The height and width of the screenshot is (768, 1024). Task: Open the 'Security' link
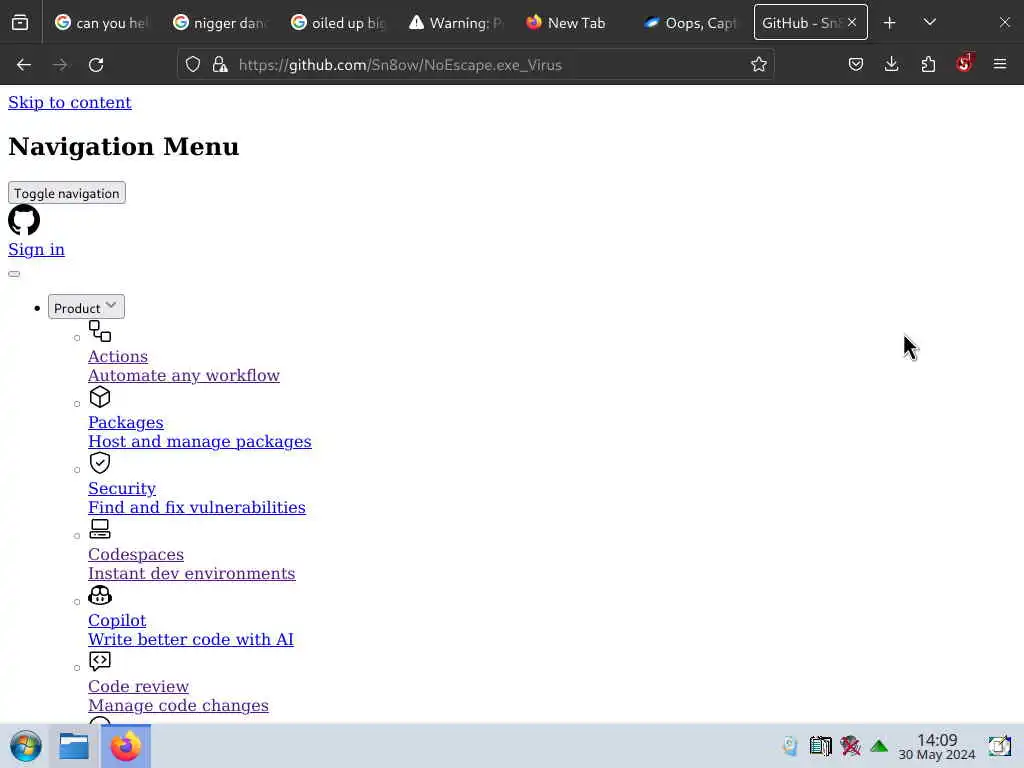click(x=122, y=488)
